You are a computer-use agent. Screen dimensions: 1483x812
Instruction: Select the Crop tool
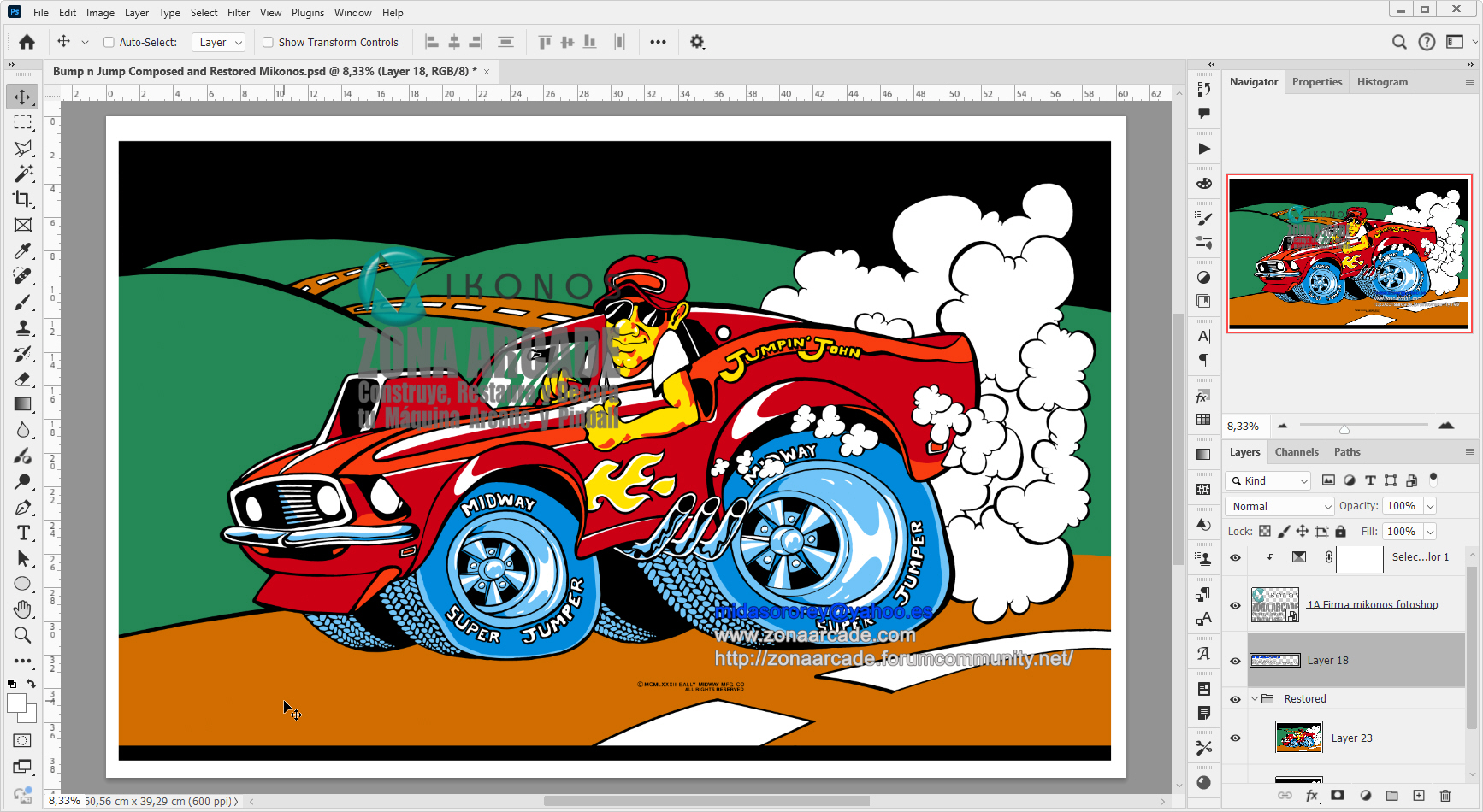coord(23,199)
